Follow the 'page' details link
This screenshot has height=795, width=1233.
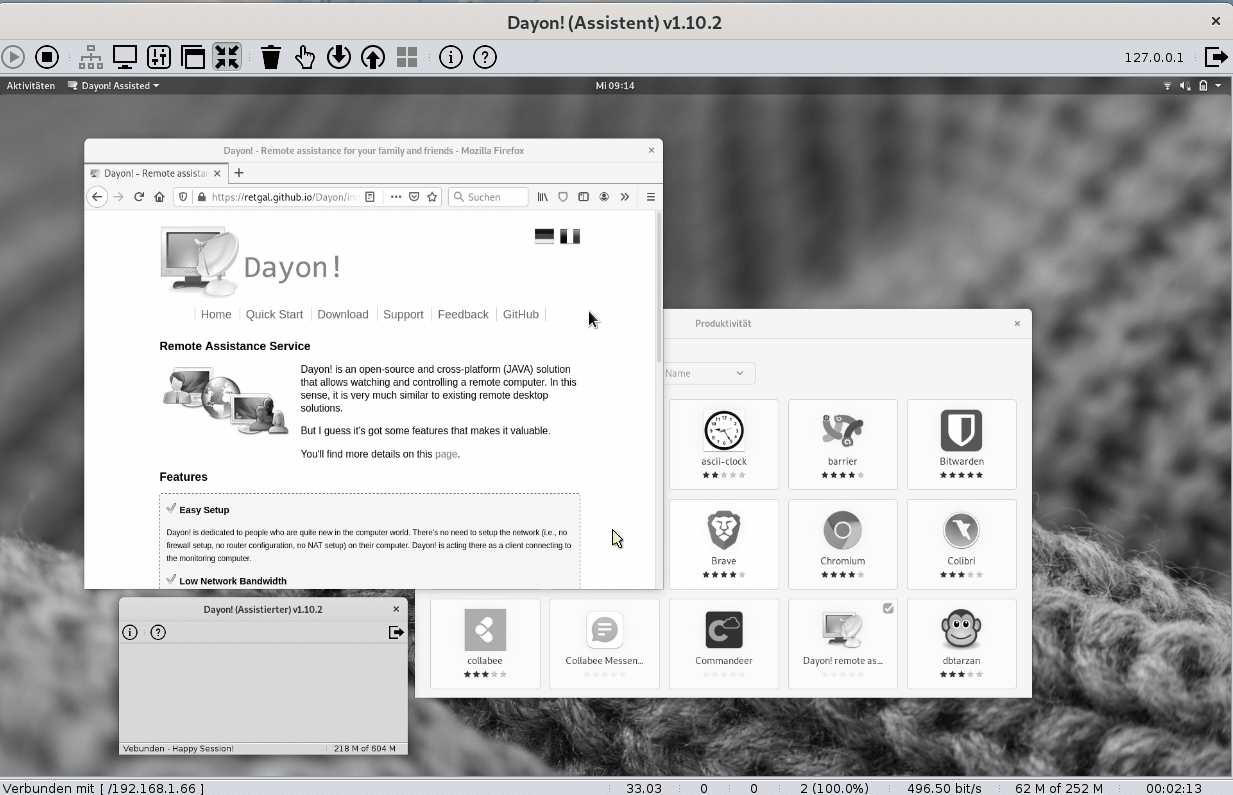446,454
